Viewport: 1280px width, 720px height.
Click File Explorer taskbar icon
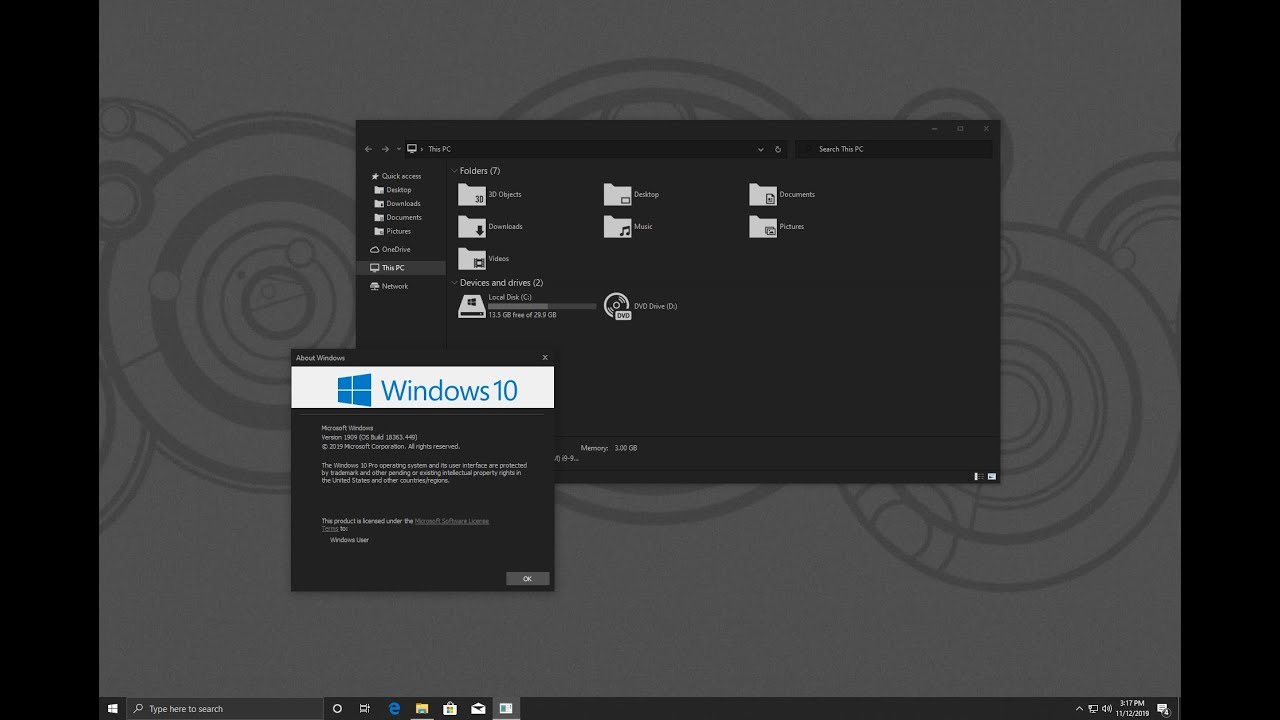point(422,708)
